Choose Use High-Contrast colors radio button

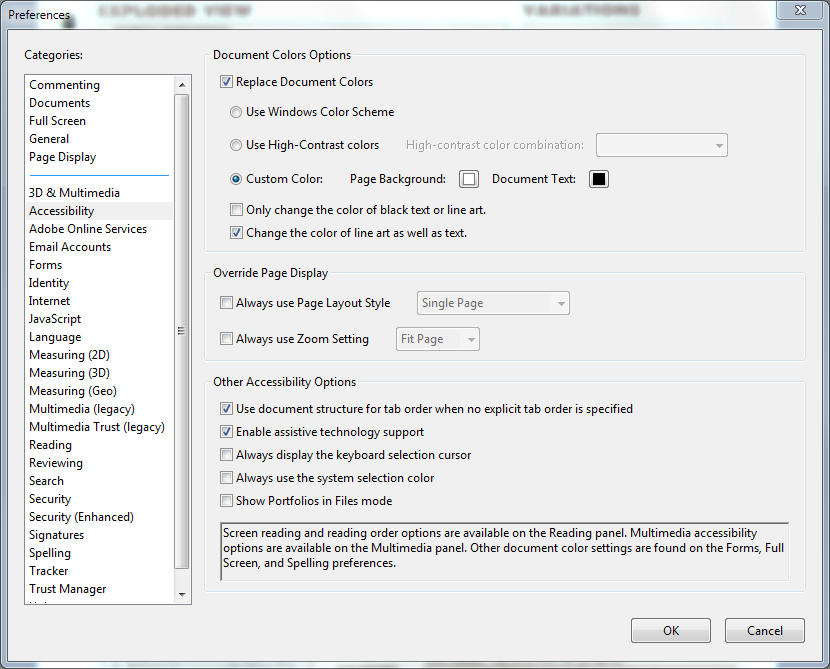[x=236, y=145]
